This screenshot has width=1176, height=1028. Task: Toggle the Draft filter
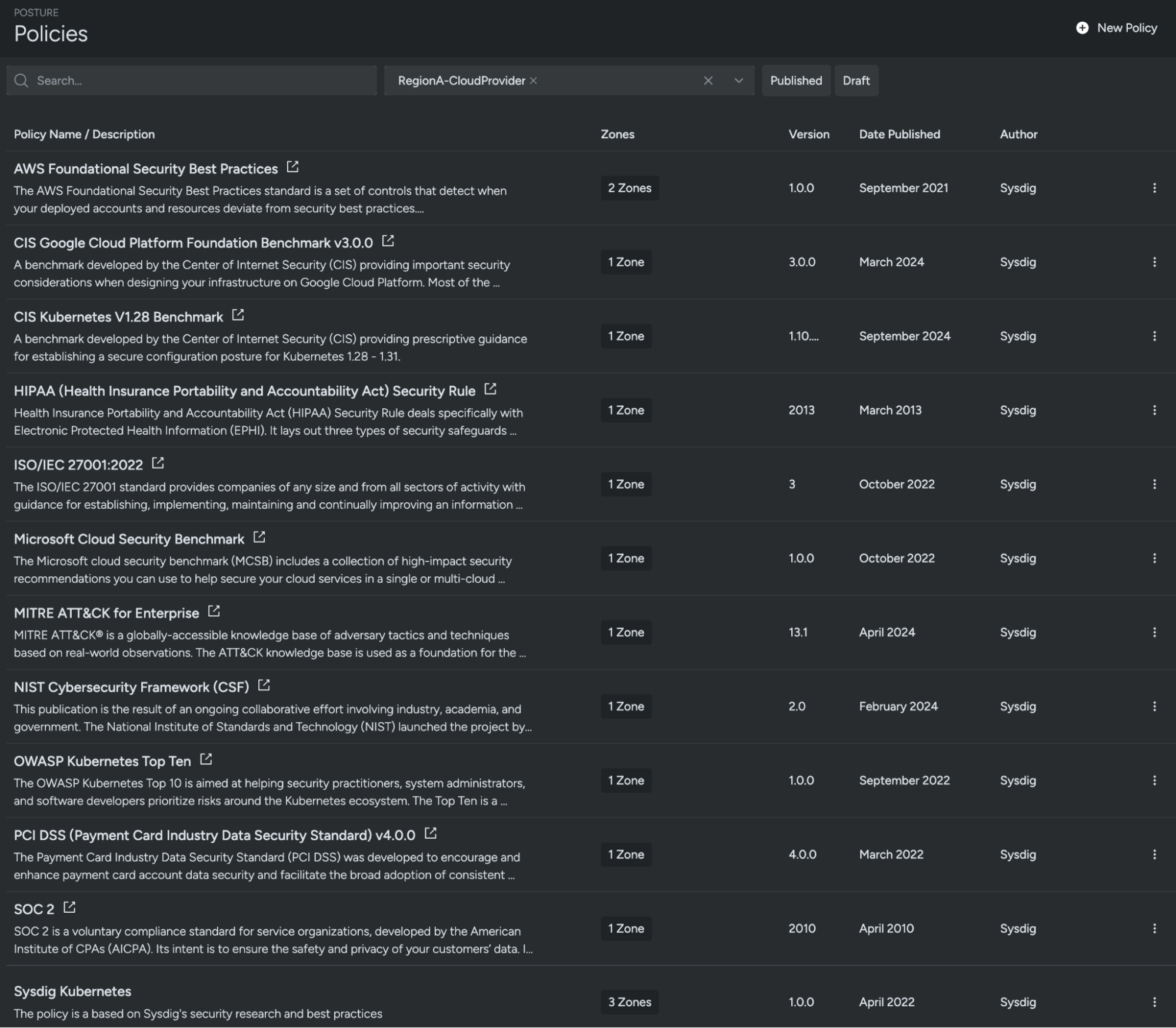[x=856, y=81]
